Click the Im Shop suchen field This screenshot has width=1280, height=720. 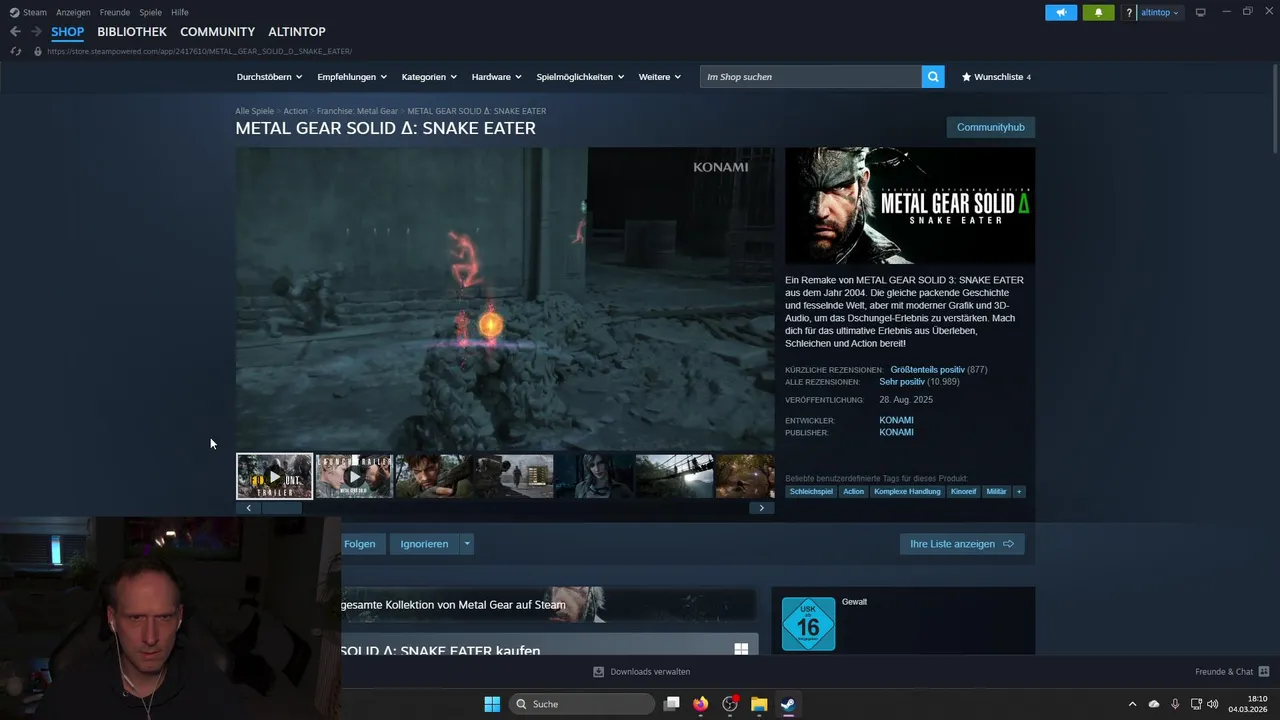click(x=811, y=77)
